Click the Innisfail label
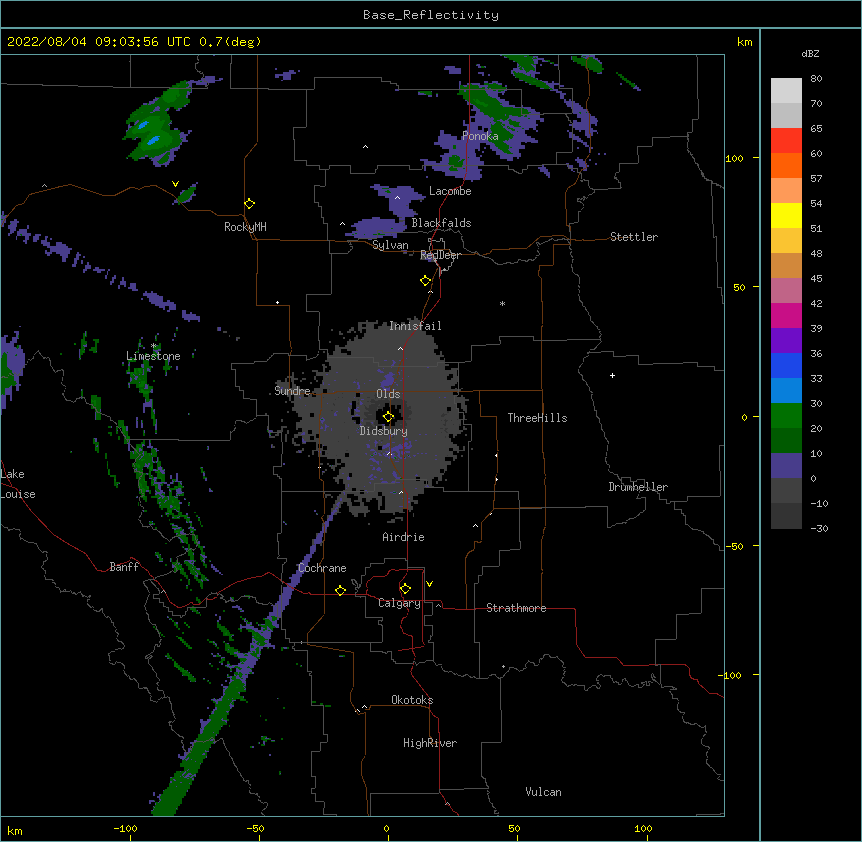 pyautogui.click(x=415, y=326)
